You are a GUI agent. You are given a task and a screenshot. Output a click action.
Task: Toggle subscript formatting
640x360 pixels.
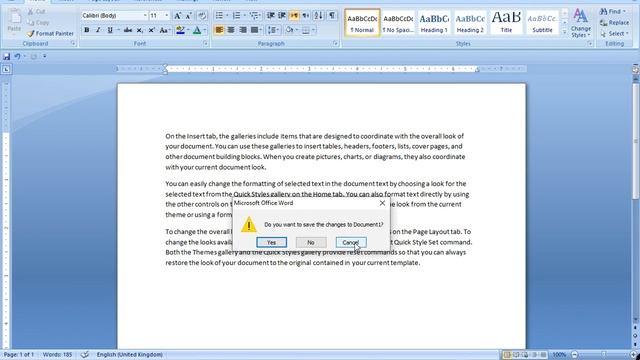coord(140,30)
